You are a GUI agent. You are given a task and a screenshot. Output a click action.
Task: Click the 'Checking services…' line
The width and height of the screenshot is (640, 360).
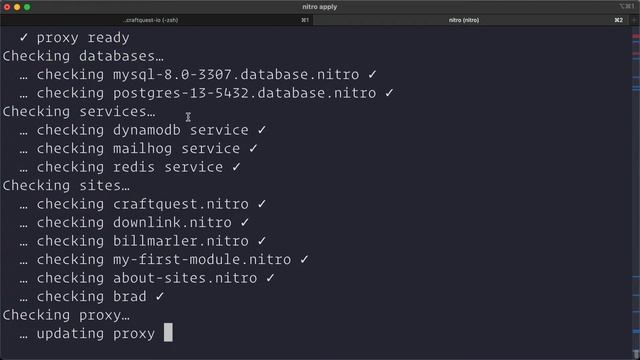pyautogui.click(x=79, y=111)
